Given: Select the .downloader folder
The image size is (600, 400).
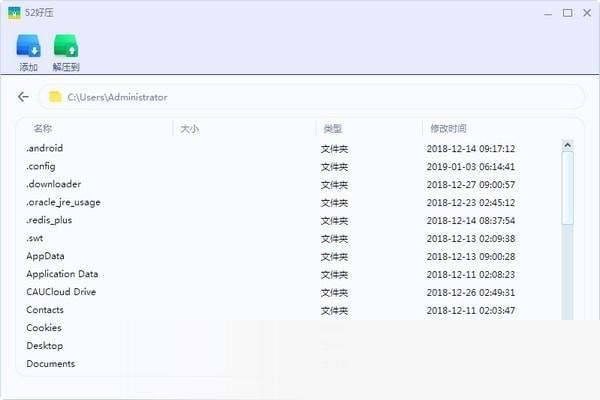Looking at the screenshot, I should (x=54, y=184).
